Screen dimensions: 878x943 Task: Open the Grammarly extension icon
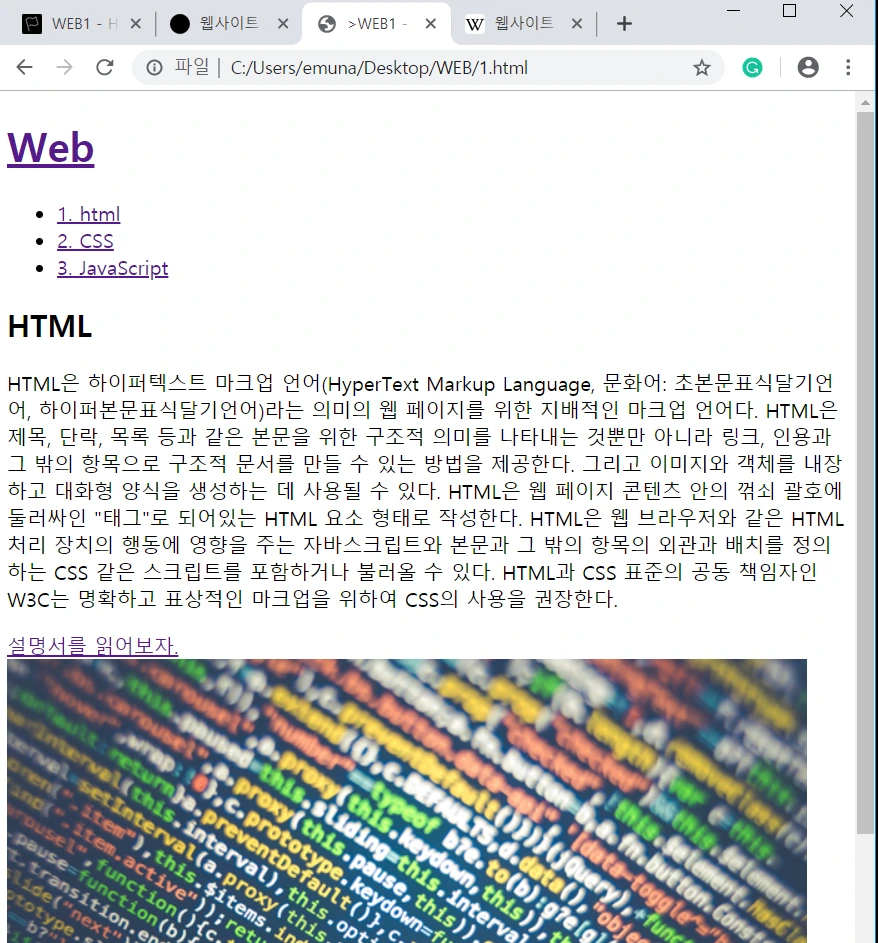[752, 67]
